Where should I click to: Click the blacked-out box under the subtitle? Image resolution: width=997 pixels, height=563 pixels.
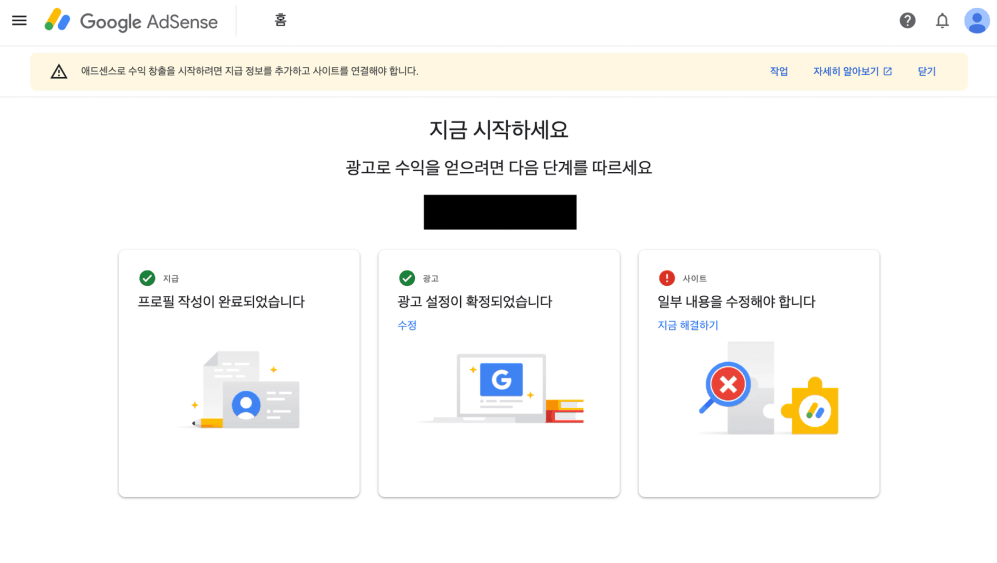500,212
